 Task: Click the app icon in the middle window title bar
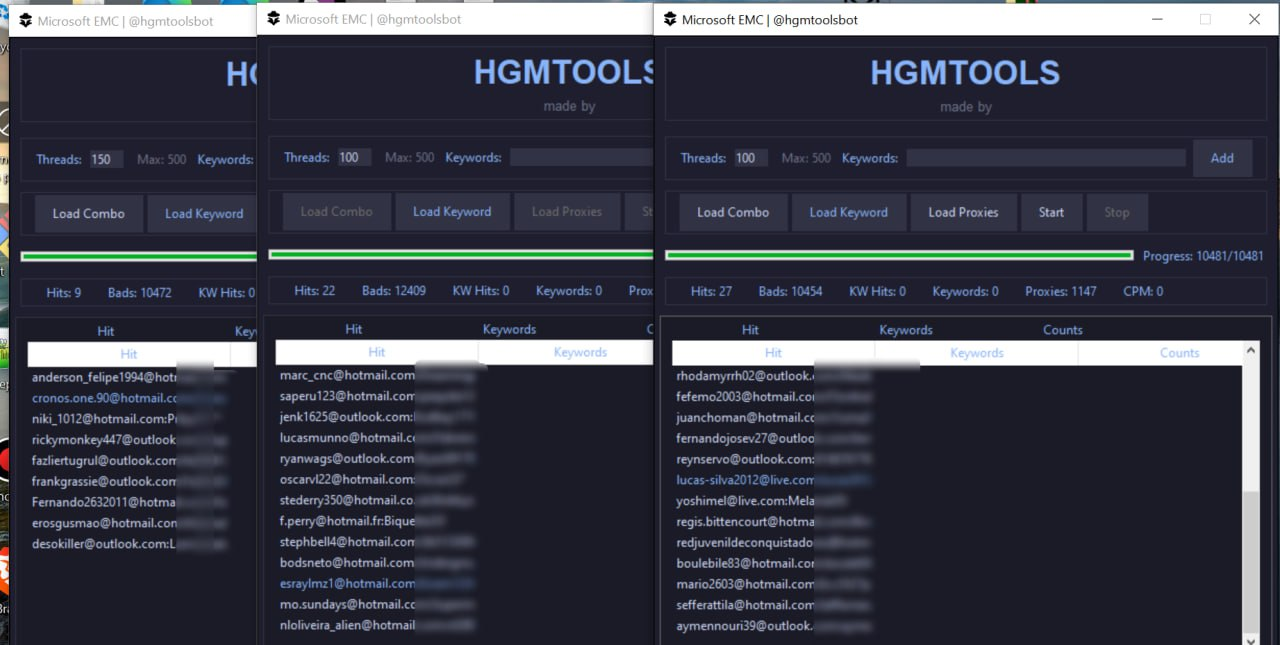273,19
